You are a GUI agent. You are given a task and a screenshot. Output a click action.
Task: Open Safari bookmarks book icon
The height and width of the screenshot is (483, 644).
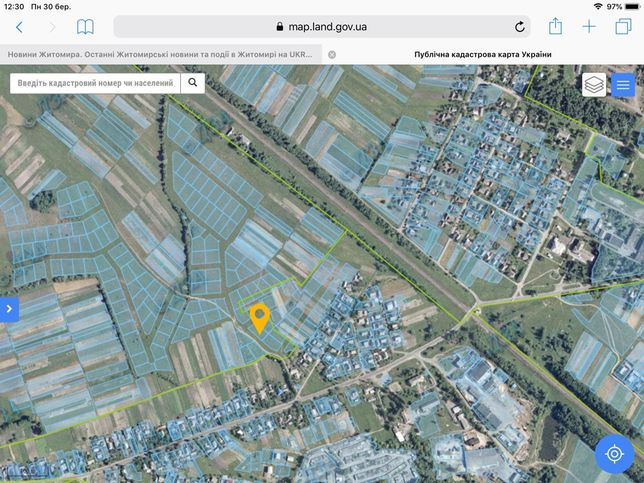pos(85,27)
